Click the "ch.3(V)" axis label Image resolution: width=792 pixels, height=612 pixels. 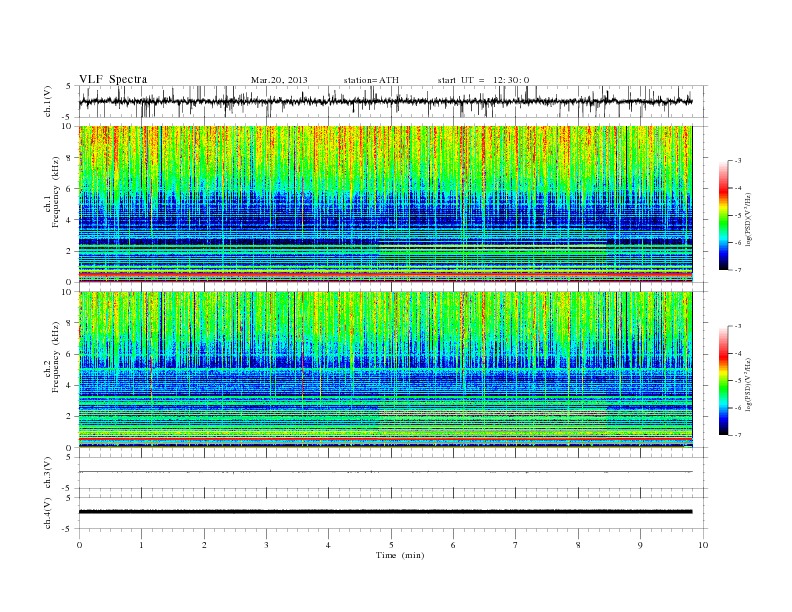(x=48, y=473)
